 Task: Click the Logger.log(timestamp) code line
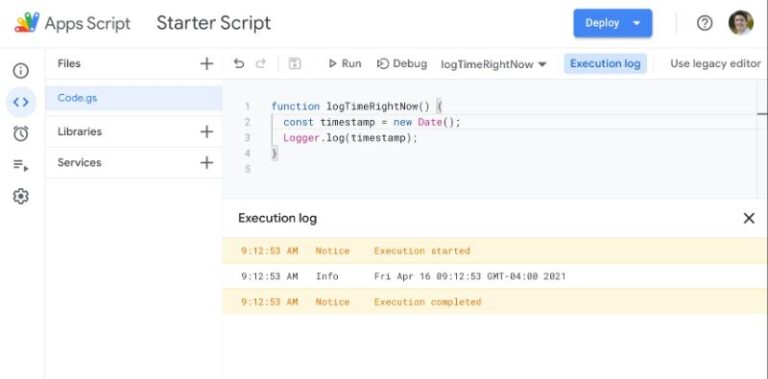(350, 138)
